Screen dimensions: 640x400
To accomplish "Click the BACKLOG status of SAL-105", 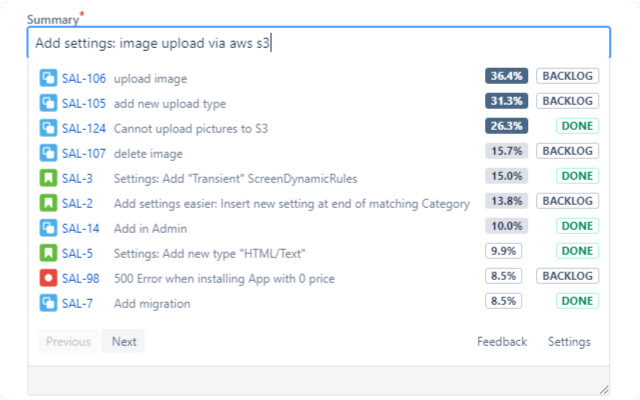I will click(567, 101).
